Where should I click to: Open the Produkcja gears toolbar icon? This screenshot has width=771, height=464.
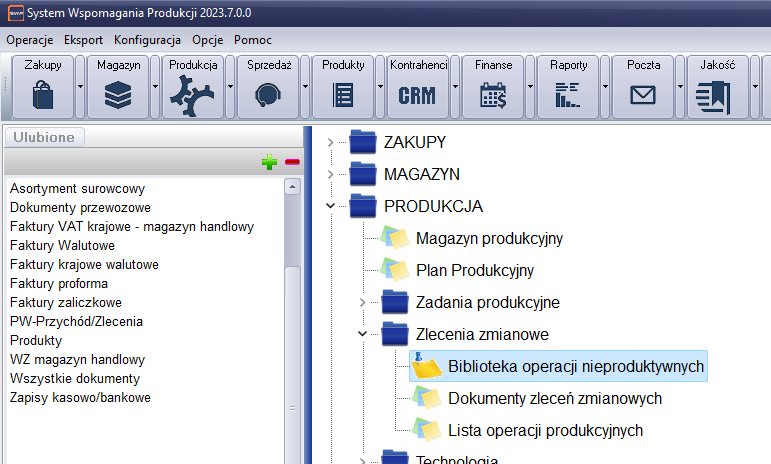(x=193, y=95)
